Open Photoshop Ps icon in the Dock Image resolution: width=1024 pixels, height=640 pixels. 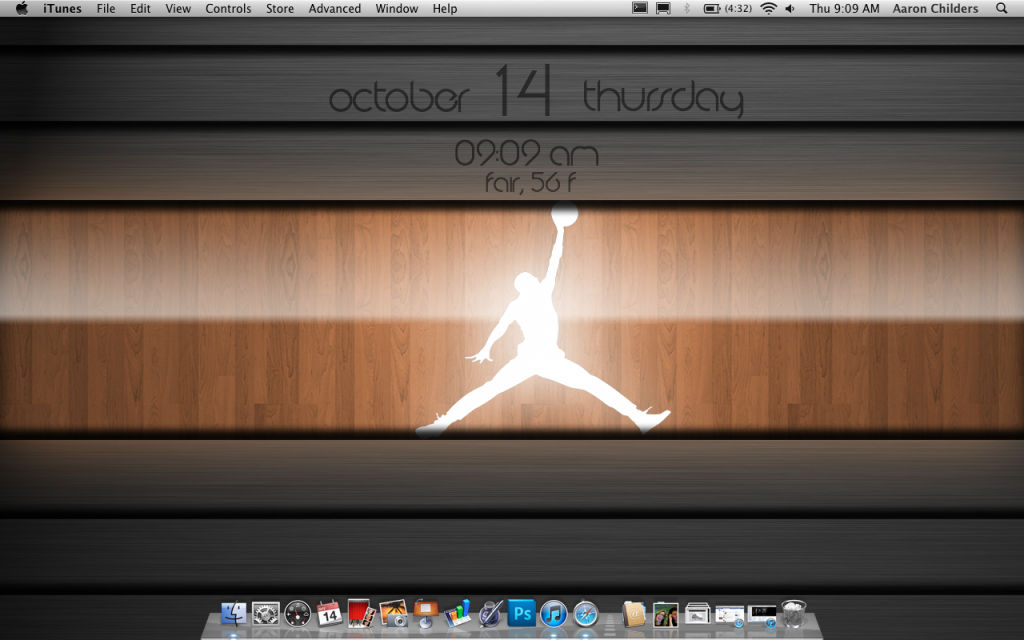(x=522, y=614)
